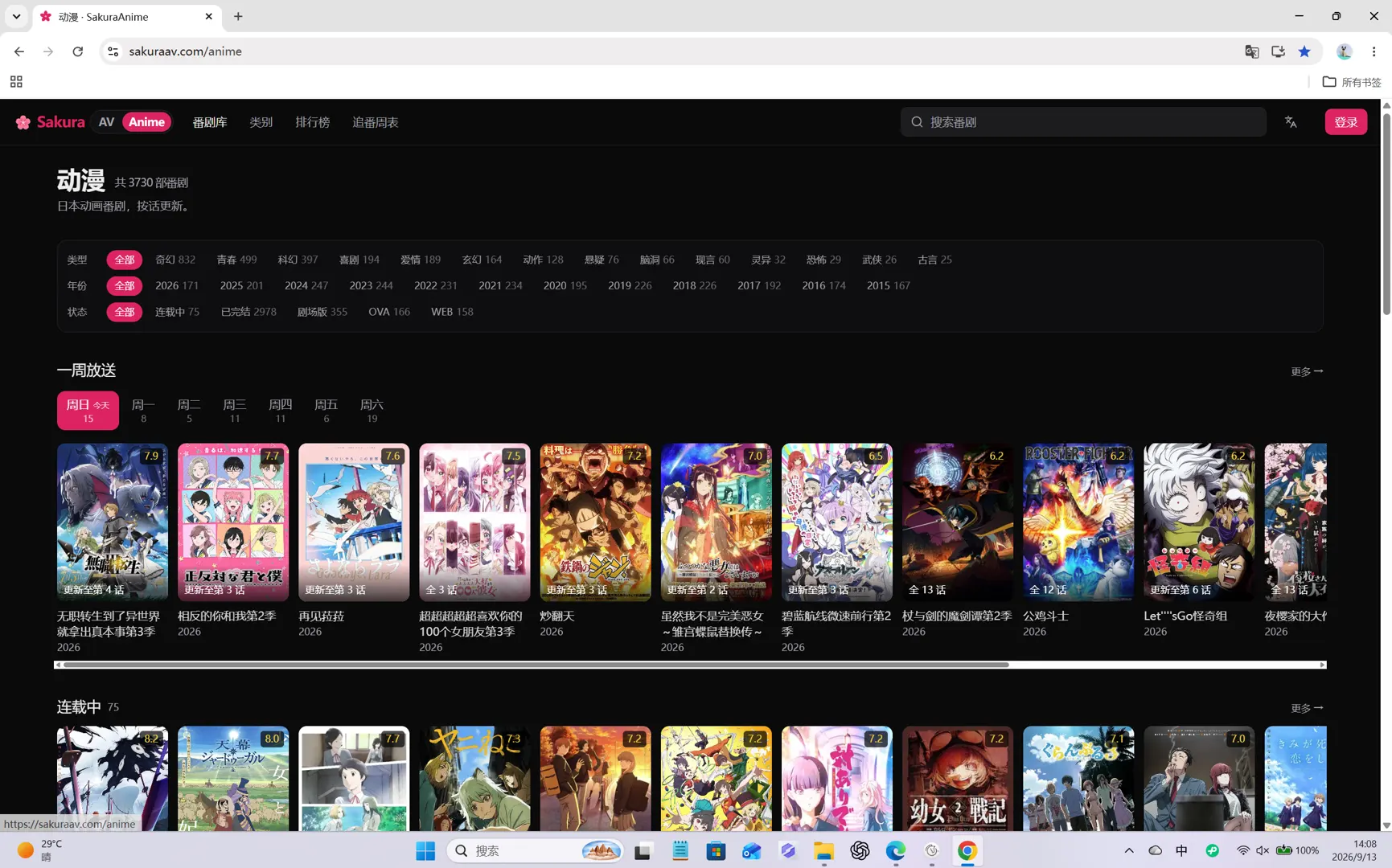The width and height of the screenshot is (1392, 868).
Task: Open the 排行榜 navigation menu
Action: tap(312, 122)
